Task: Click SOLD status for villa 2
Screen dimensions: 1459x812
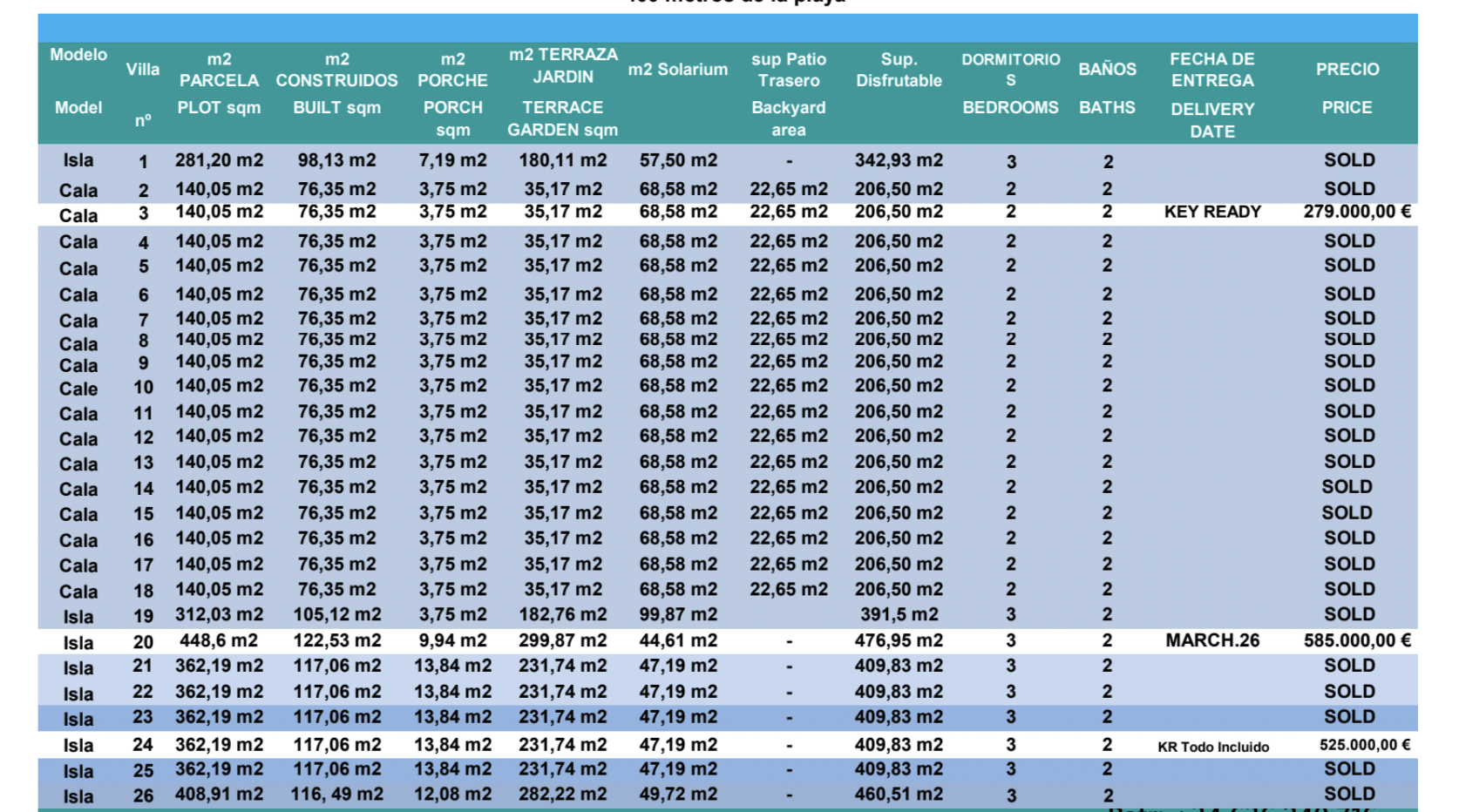Action: tap(1349, 189)
